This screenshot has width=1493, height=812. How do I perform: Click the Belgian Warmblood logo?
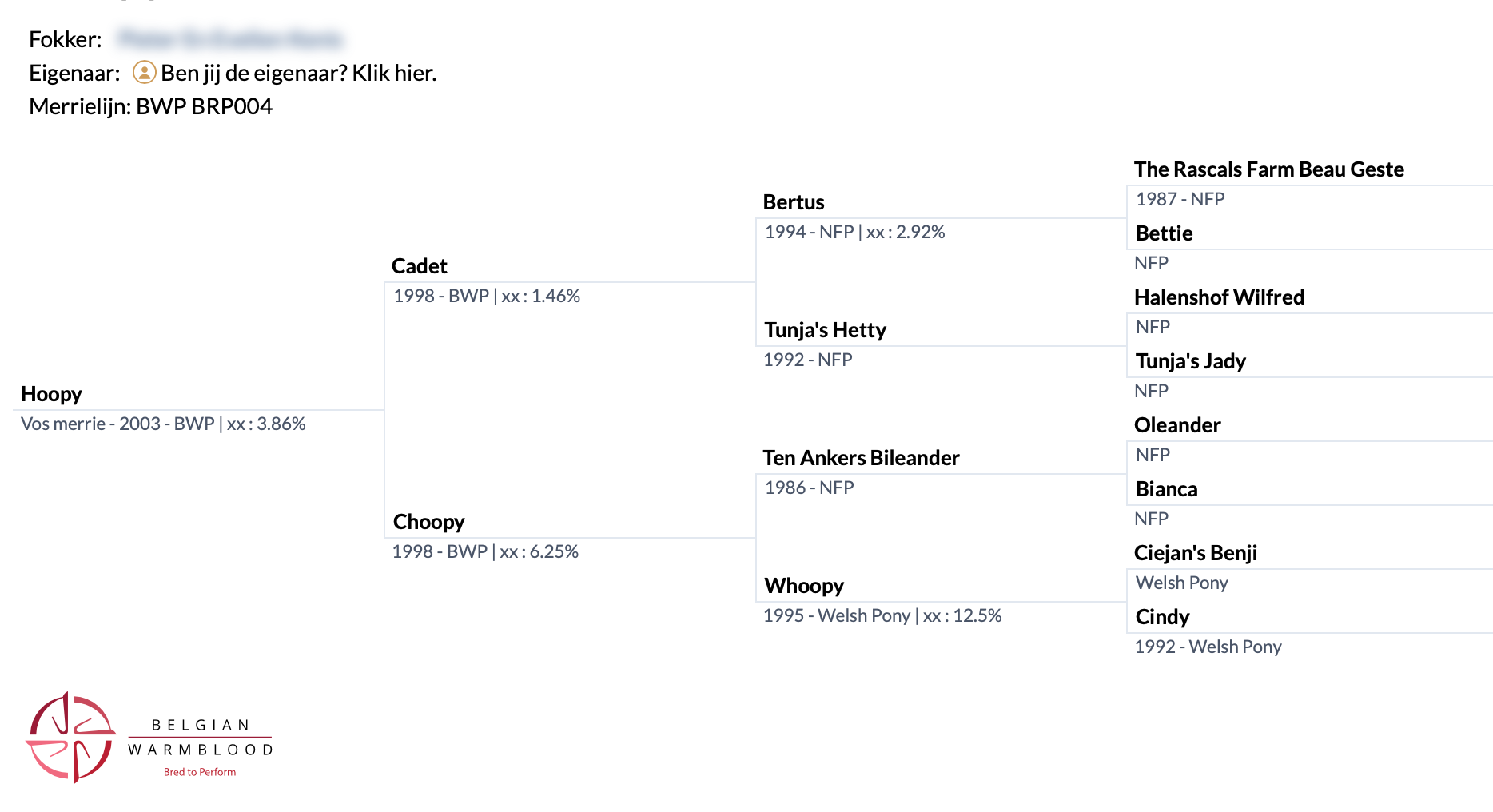pos(149,738)
